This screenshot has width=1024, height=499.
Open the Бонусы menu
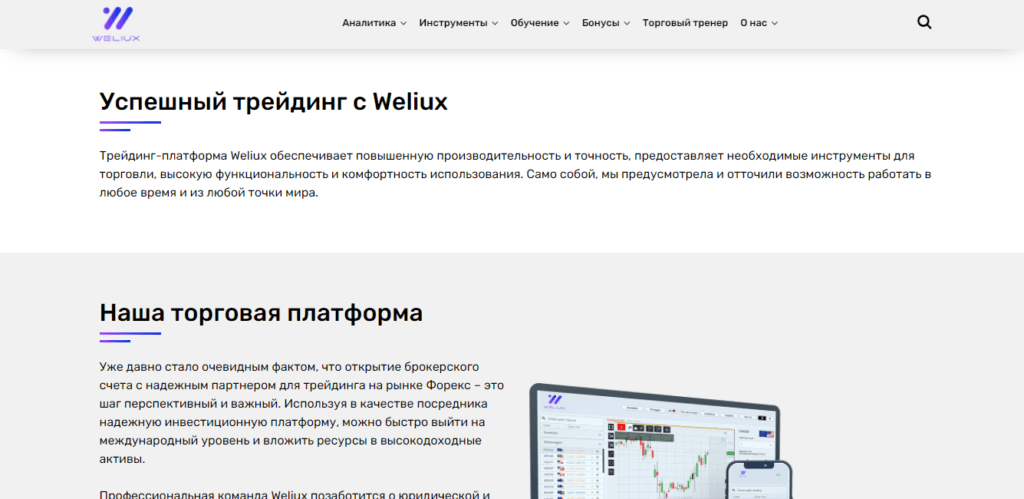tap(606, 23)
